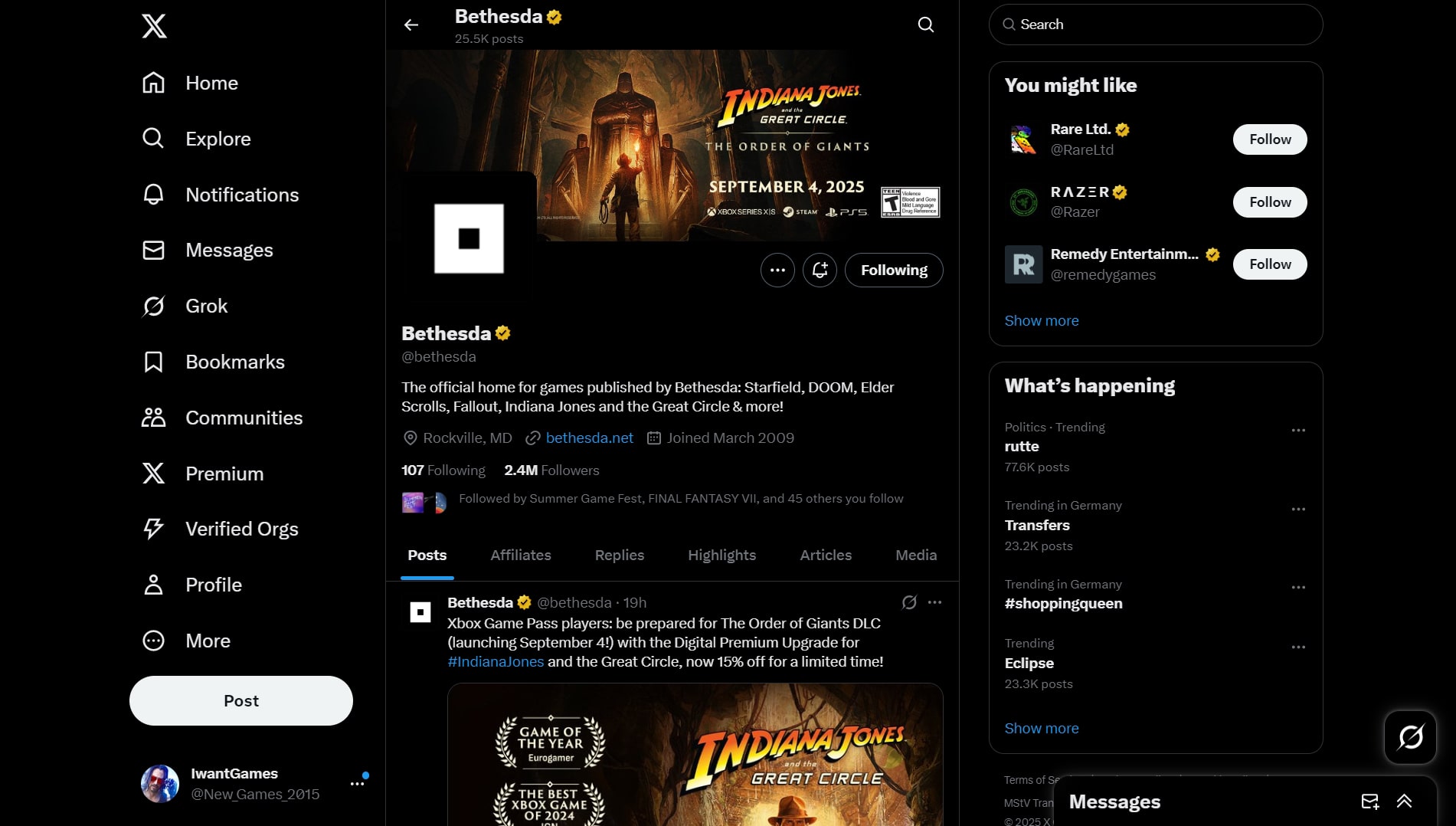
Task: Open more options for Transfers trend
Action: (x=1298, y=510)
